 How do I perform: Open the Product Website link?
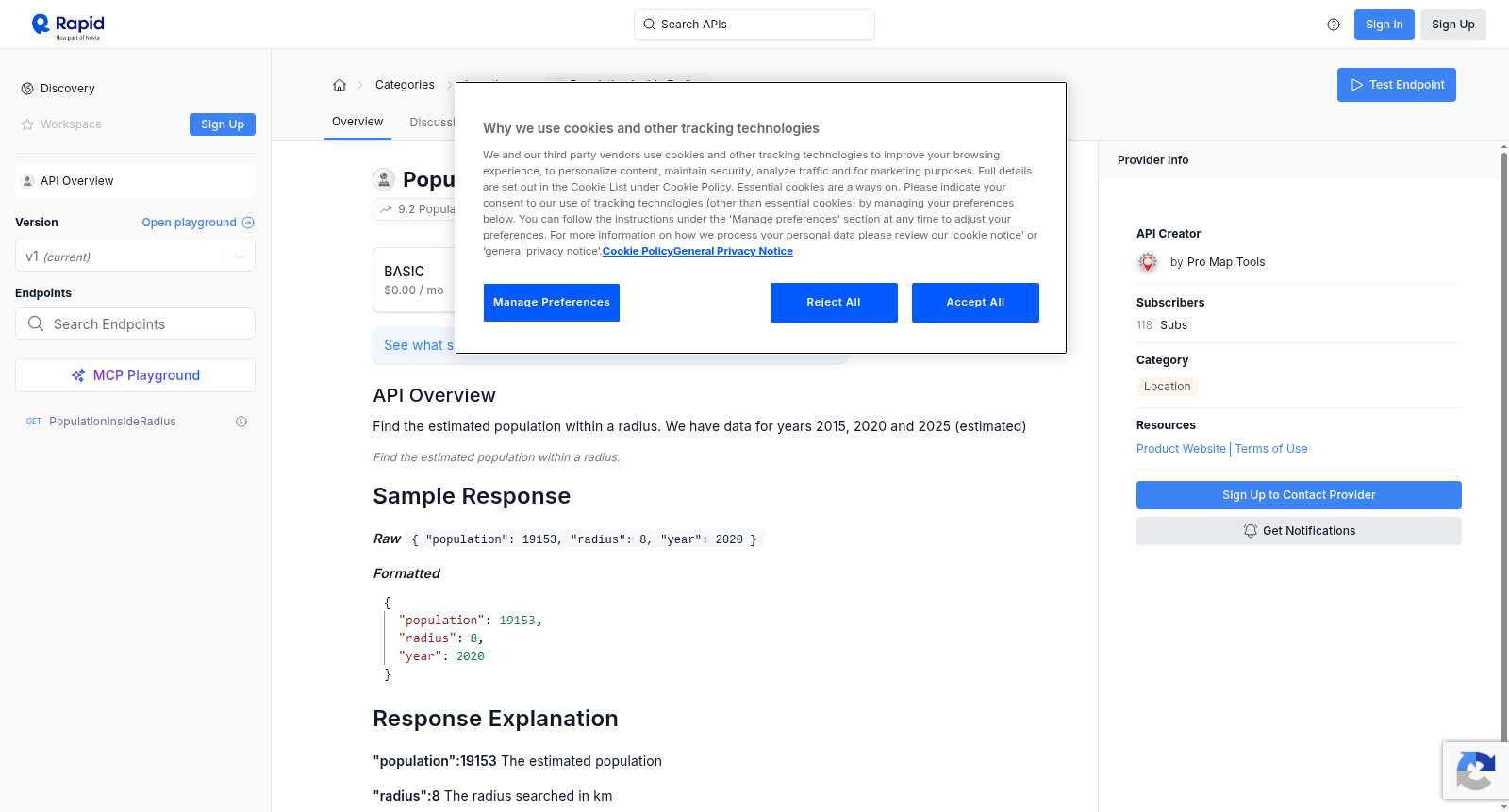tap(1181, 449)
